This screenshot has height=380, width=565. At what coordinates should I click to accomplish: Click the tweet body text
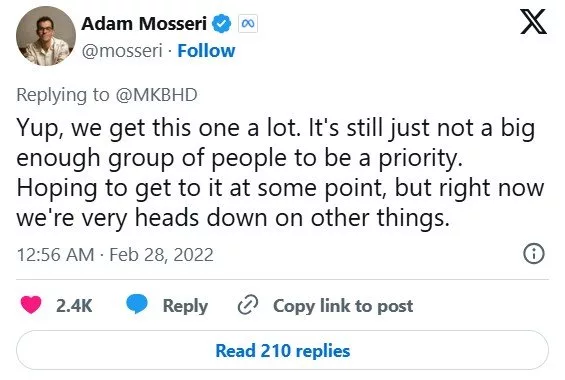tap(280, 173)
